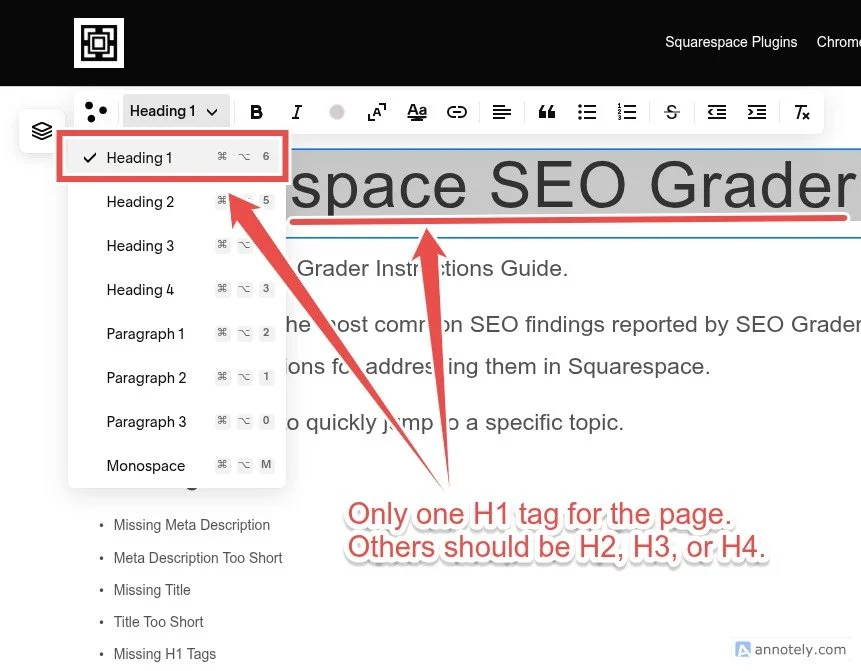Create a numbered list
Screen dimensions: 861x671
click(627, 112)
